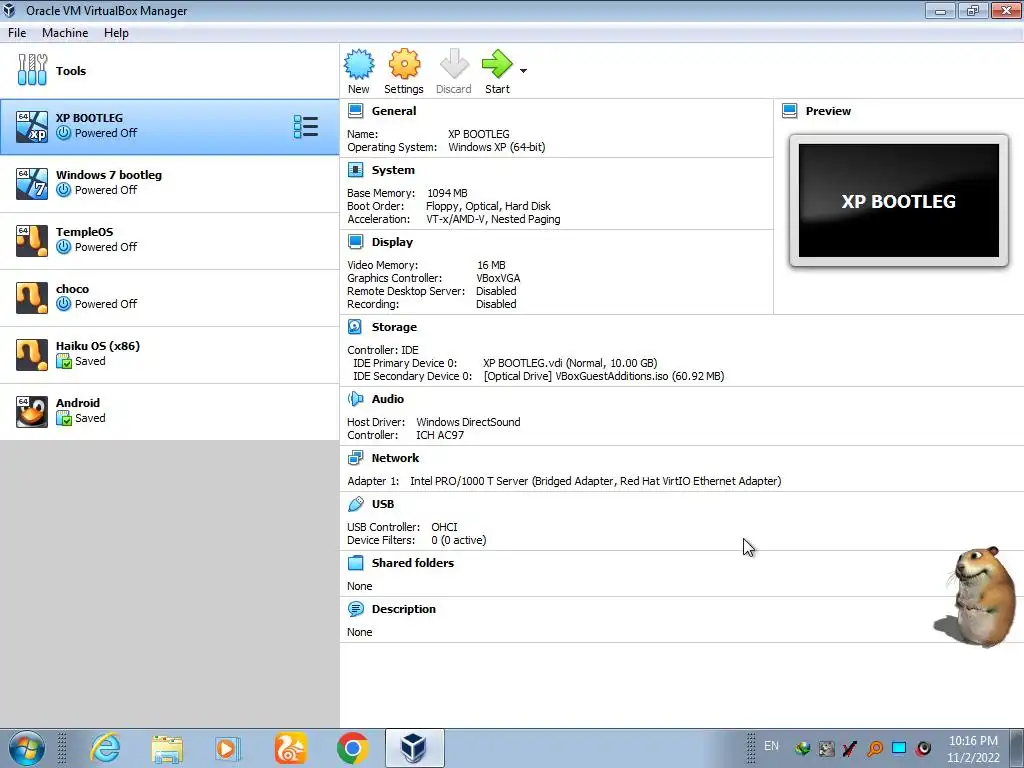Viewport: 1024px width, 768px height.
Task: Click the Display screen icon
Action: coord(355,242)
